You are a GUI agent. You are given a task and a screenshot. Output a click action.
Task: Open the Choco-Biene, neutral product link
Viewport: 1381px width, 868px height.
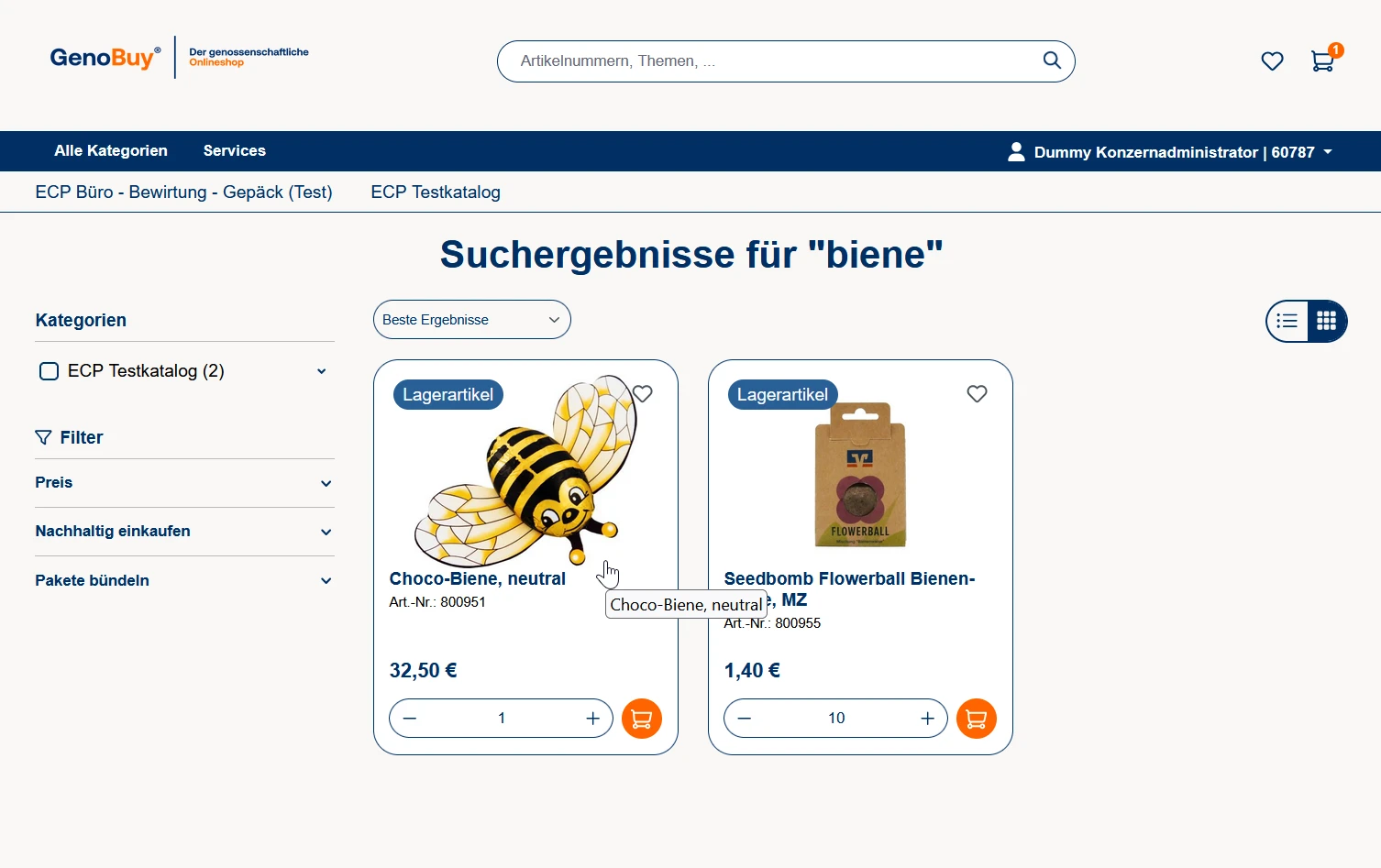pos(477,579)
